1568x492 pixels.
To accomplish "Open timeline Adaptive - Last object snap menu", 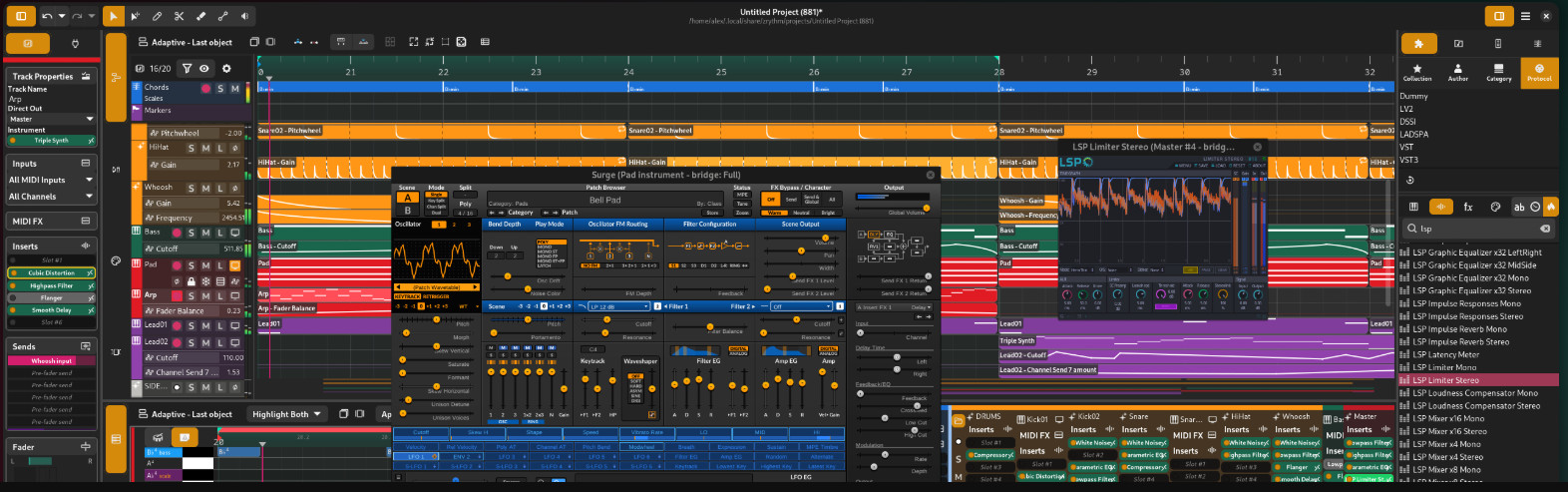I will point(185,42).
